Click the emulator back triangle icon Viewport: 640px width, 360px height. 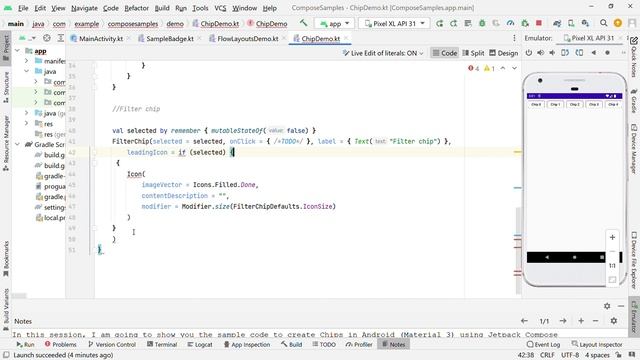(594, 53)
